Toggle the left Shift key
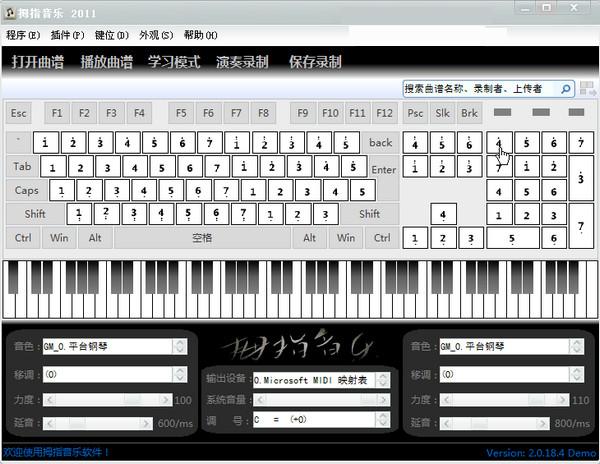The image size is (600, 464). point(35,214)
